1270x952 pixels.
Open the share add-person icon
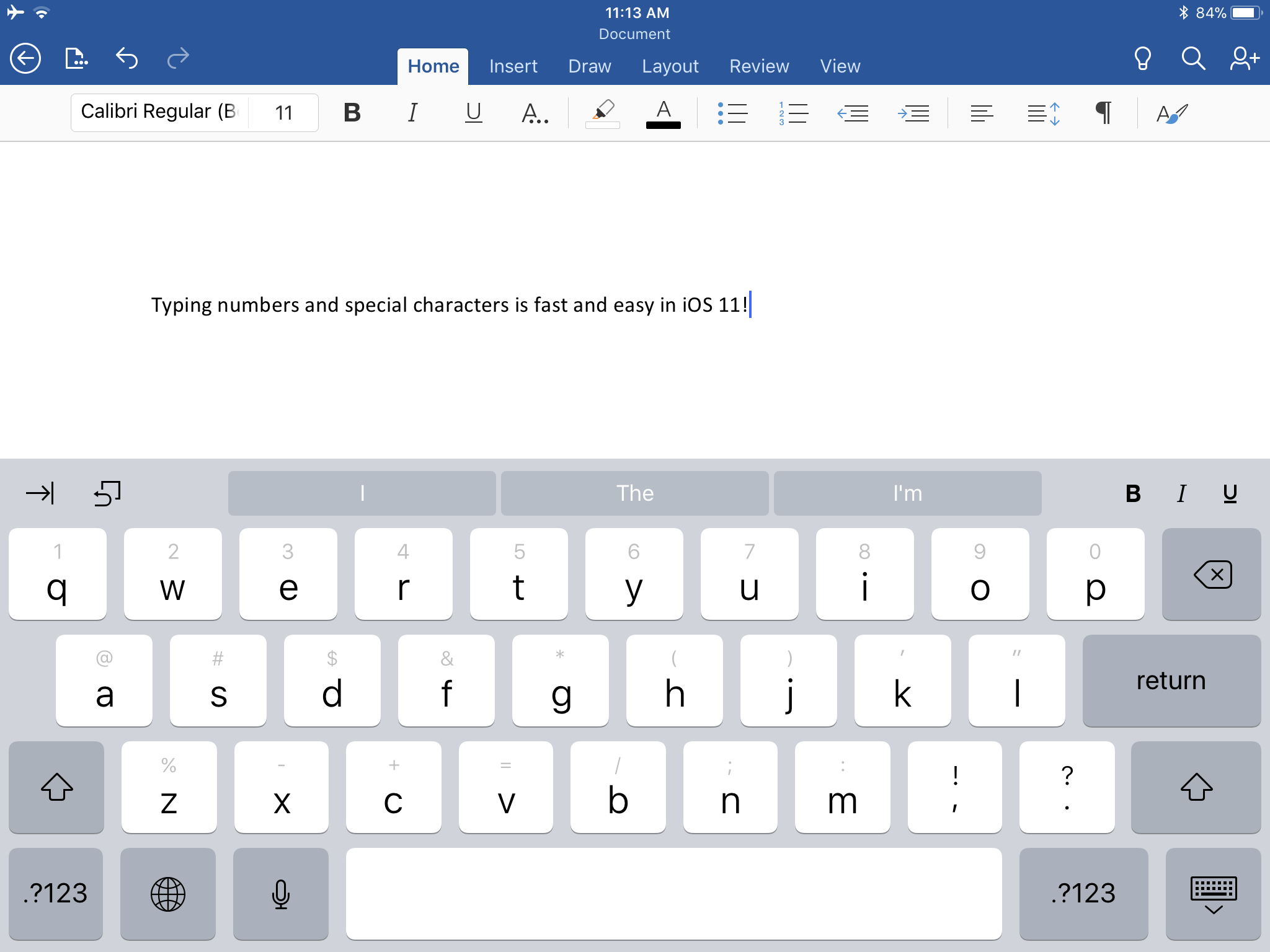pyautogui.click(x=1244, y=59)
